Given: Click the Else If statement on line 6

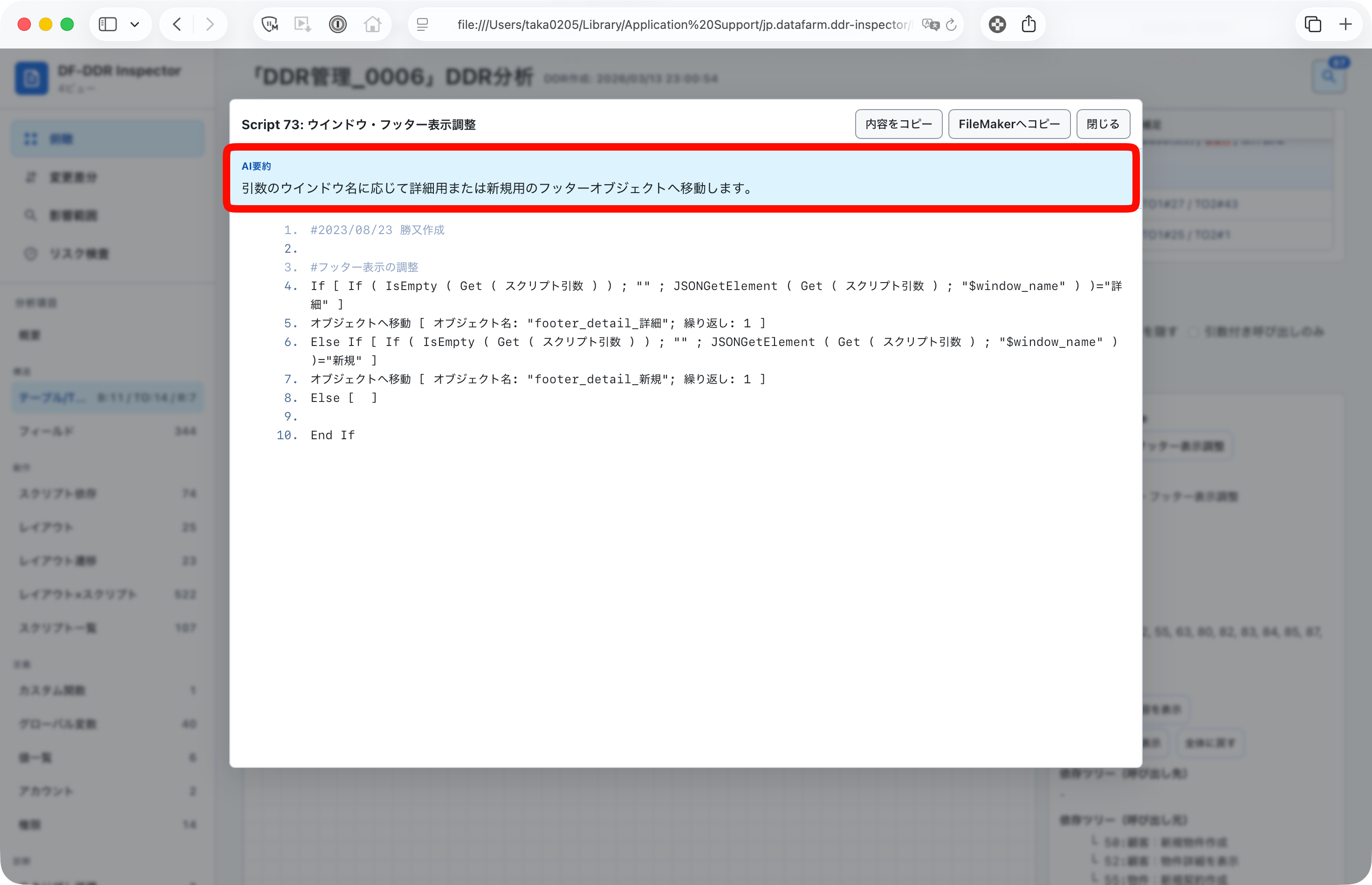Looking at the screenshot, I should tap(714, 351).
